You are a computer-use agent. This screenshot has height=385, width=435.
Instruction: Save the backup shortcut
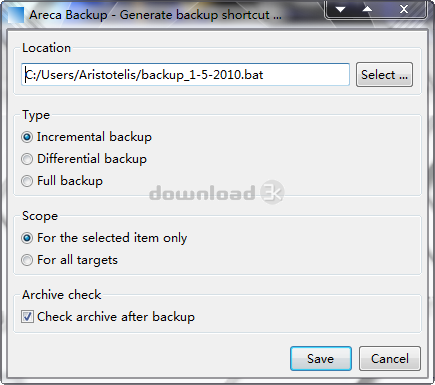click(x=321, y=359)
